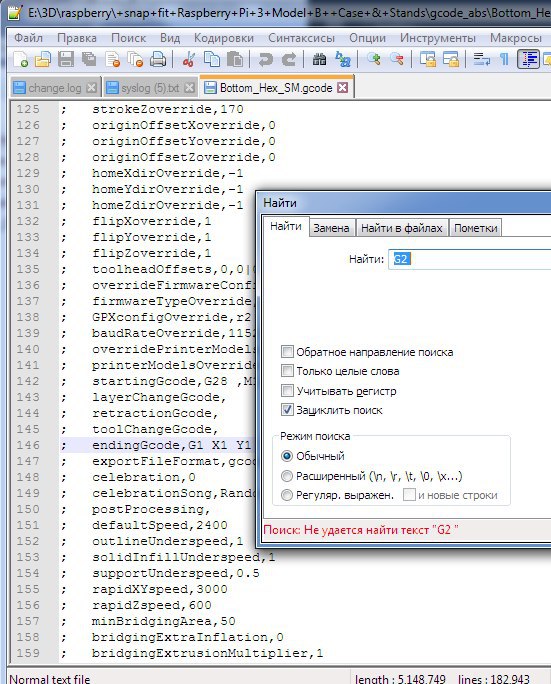This screenshot has height=684, width=551.
Task: Close the Bottom_Hex_SM.gcode tab
Action: pyautogui.click(x=343, y=88)
